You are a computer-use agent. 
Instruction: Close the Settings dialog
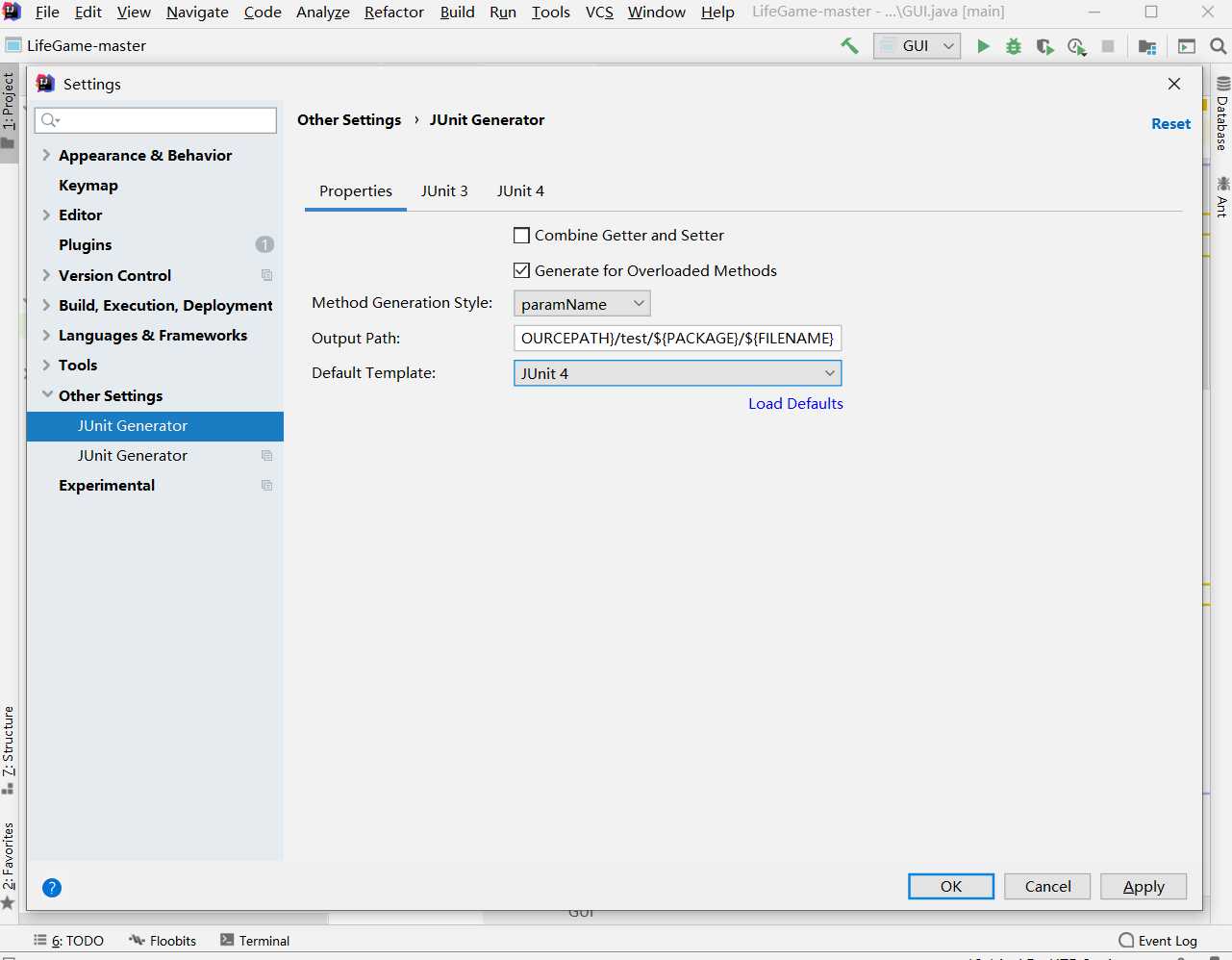click(x=1174, y=84)
